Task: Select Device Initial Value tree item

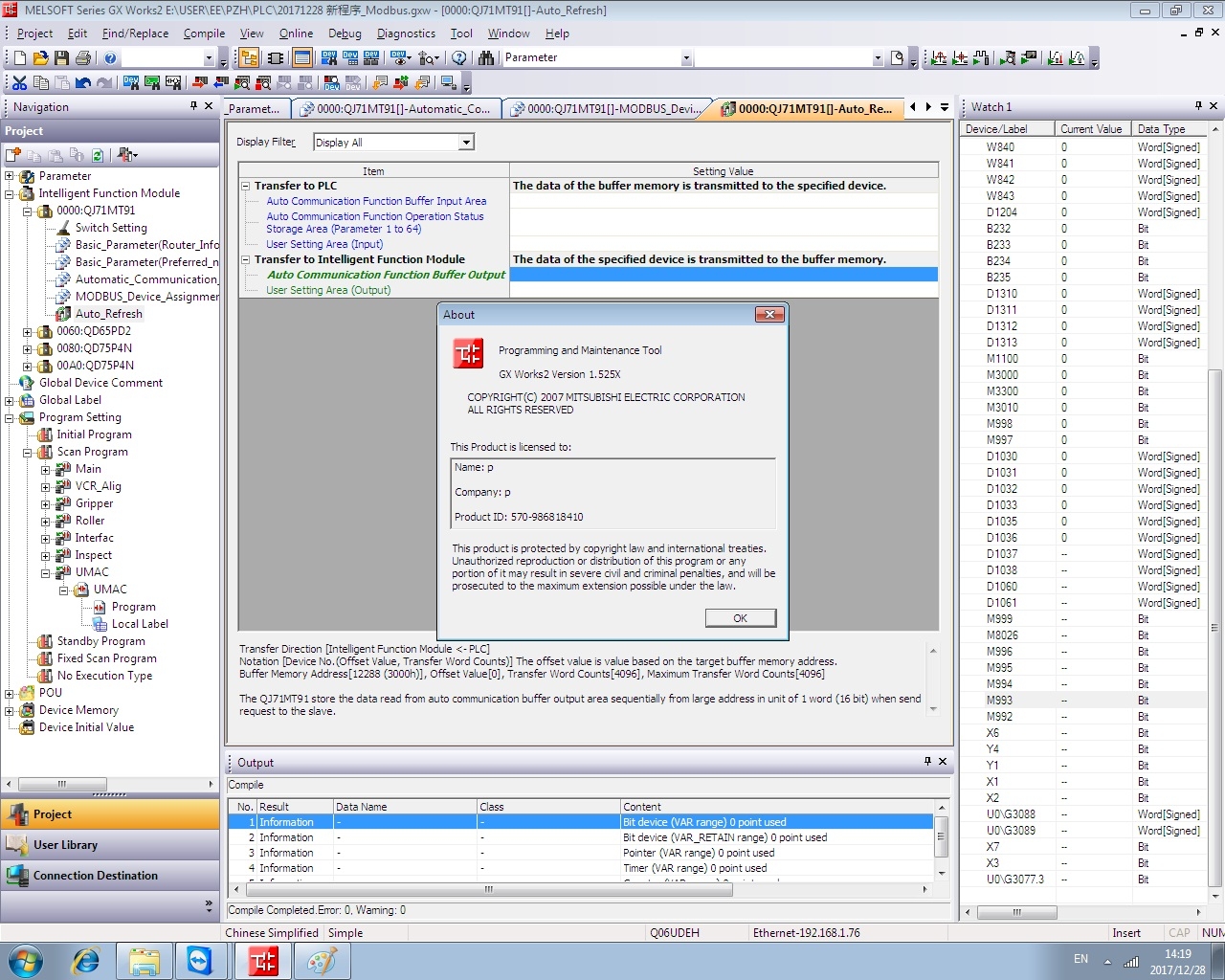Action: [86, 727]
